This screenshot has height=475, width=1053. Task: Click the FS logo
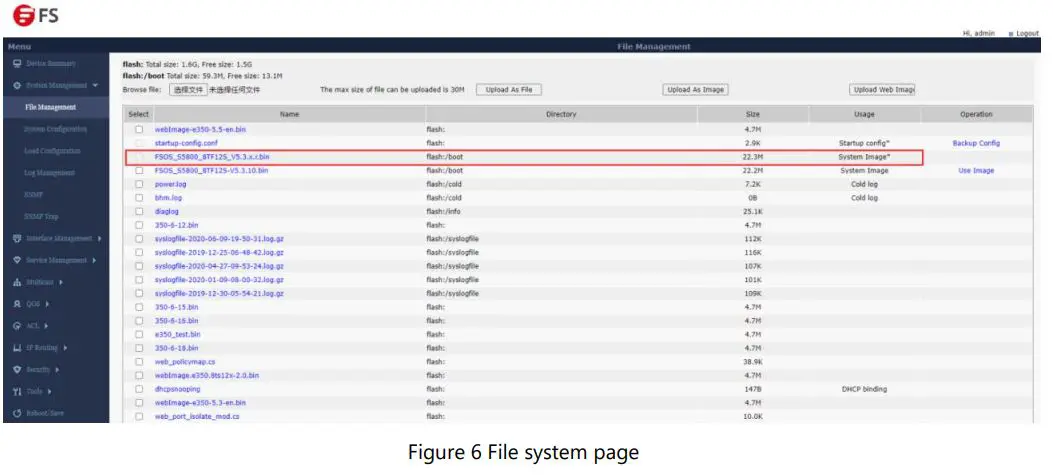(36, 14)
